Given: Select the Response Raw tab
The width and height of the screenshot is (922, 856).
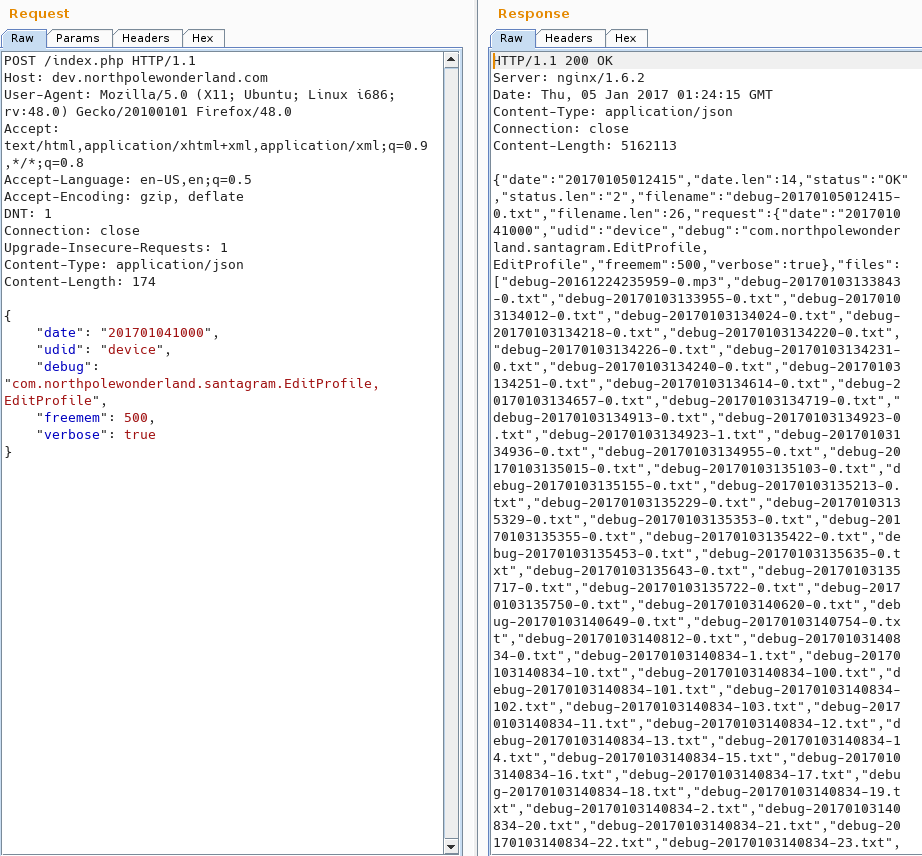Looking at the screenshot, I should tap(511, 38).
